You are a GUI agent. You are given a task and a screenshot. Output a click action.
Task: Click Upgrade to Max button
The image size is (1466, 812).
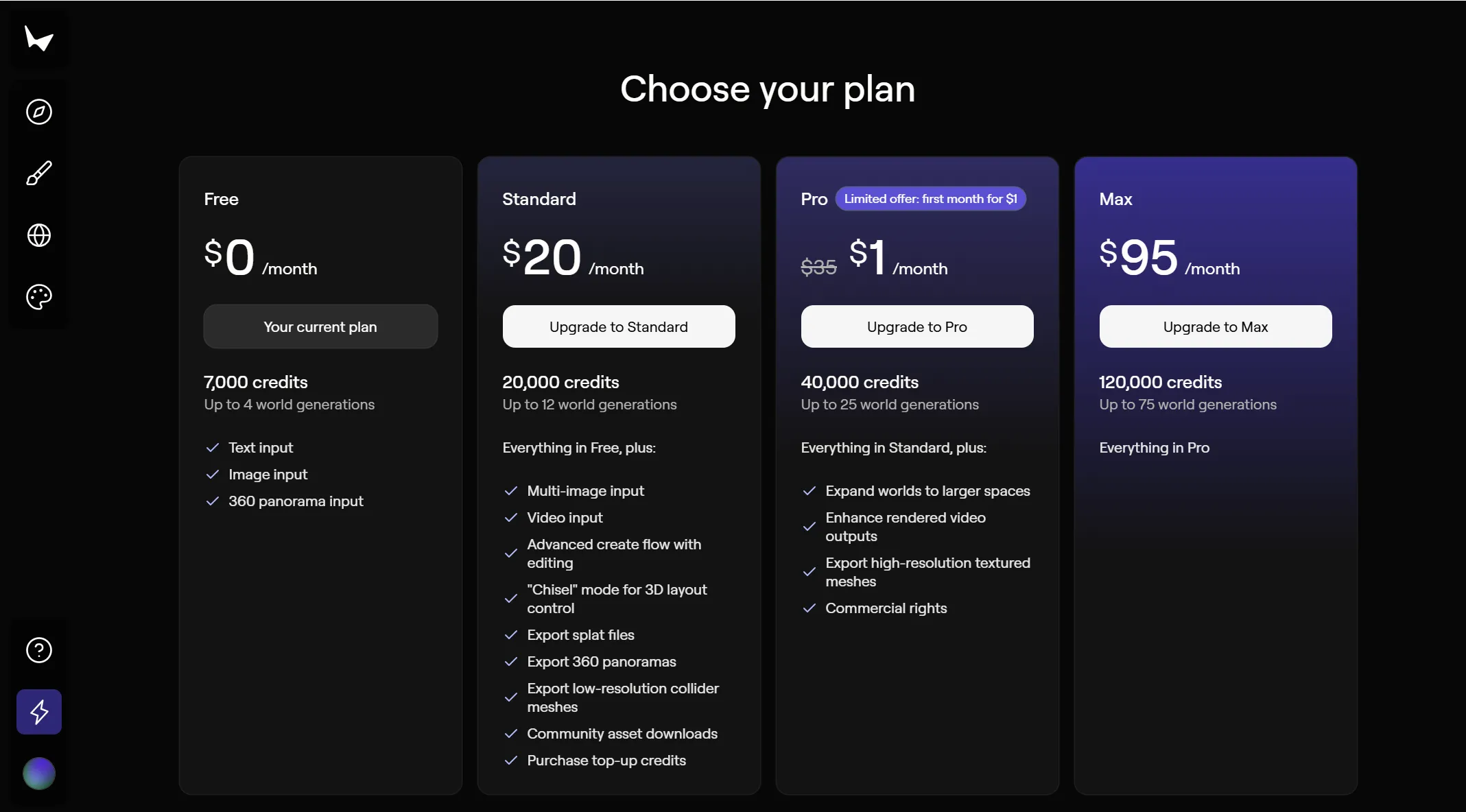click(1216, 326)
